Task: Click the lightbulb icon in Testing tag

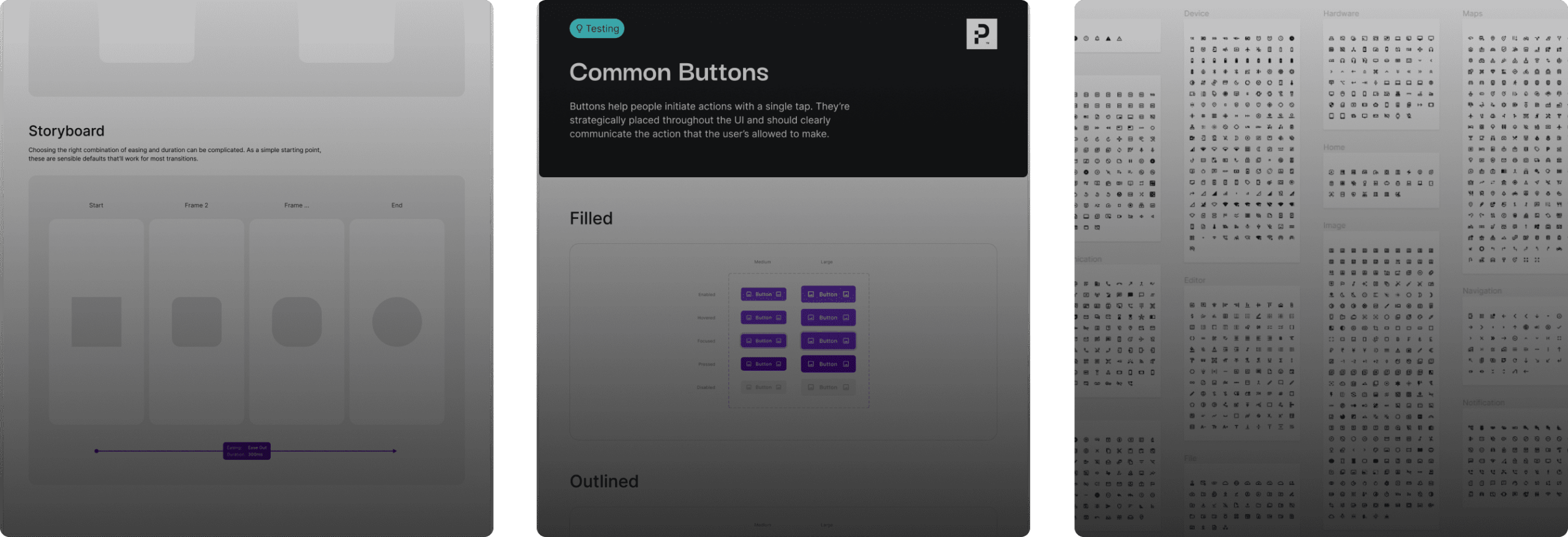Action: [579, 28]
